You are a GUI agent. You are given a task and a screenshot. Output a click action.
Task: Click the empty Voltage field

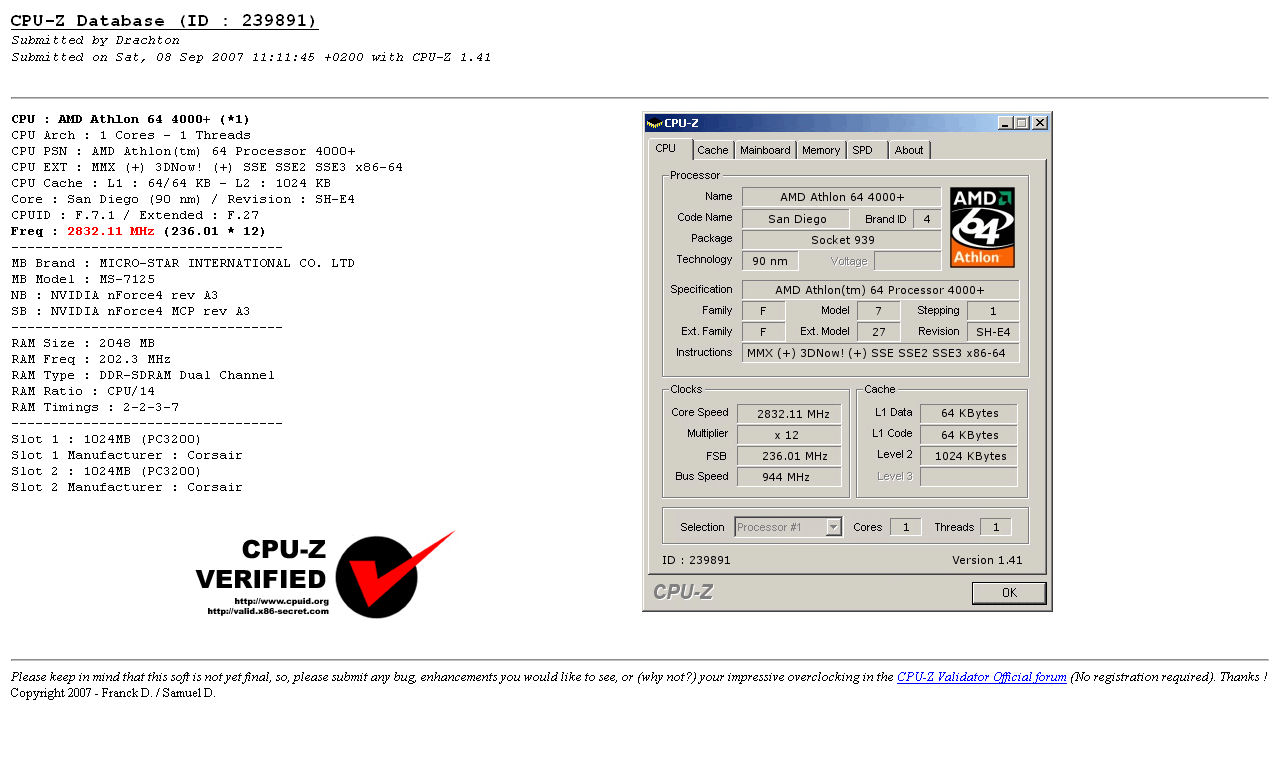click(x=908, y=261)
